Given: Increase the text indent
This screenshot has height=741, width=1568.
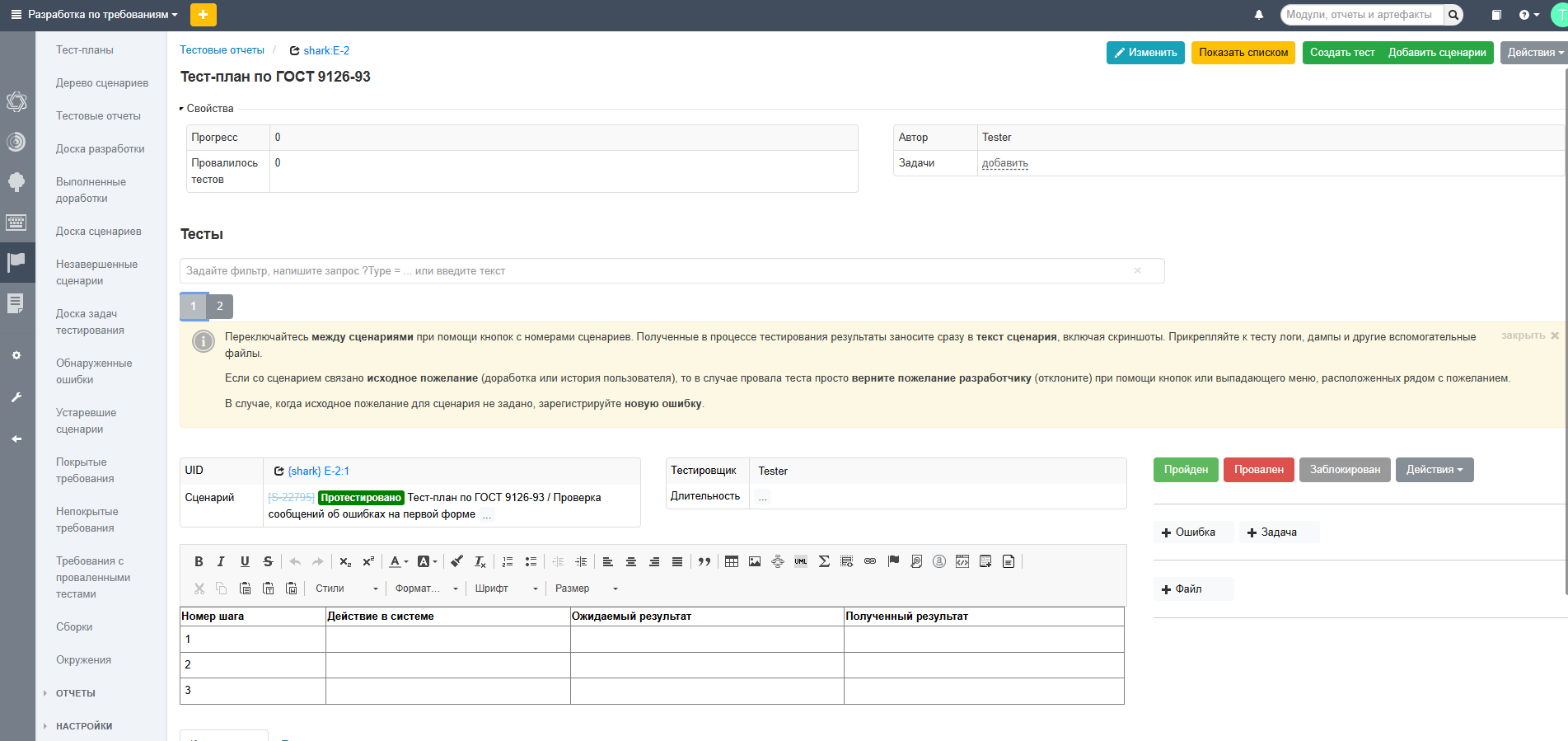Looking at the screenshot, I should click(581, 561).
